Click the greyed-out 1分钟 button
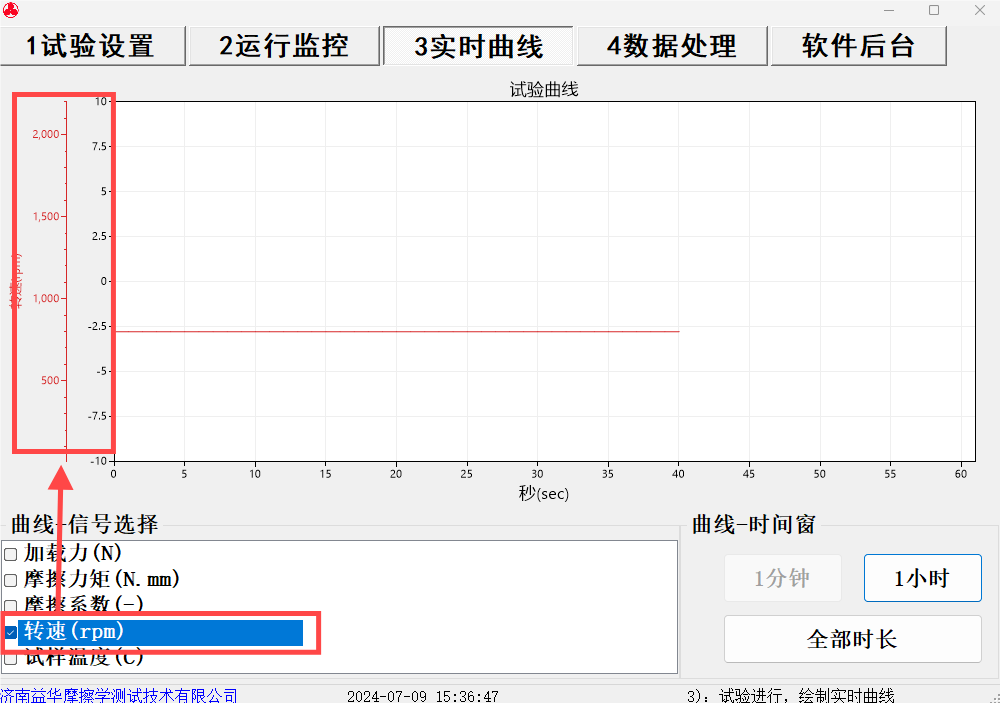Viewport: 1000px width, 703px height. pos(782,578)
